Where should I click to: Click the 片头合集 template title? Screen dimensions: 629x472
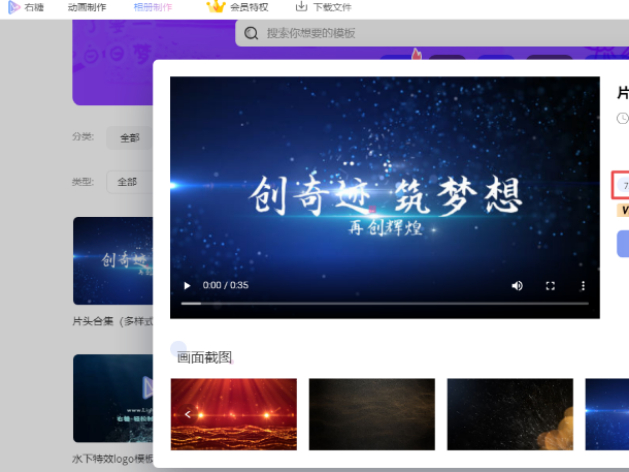(x=113, y=321)
